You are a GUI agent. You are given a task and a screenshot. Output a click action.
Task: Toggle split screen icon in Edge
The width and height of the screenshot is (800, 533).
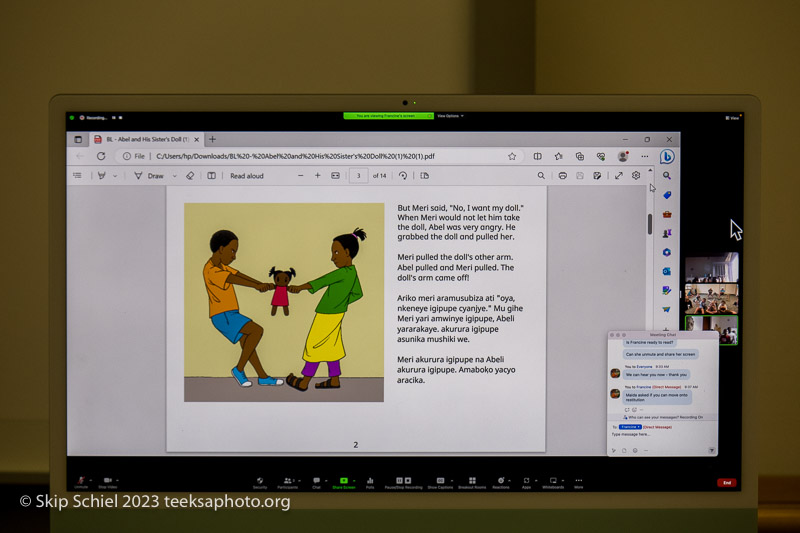pos(537,156)
